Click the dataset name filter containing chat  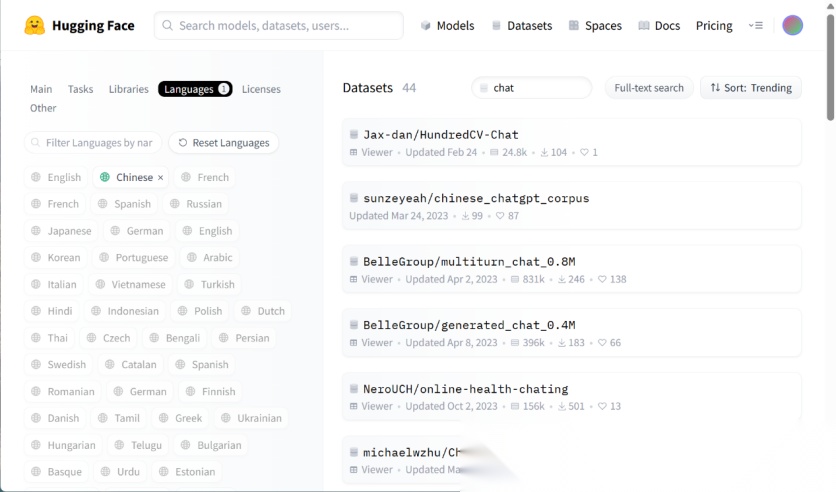[532, 88]
